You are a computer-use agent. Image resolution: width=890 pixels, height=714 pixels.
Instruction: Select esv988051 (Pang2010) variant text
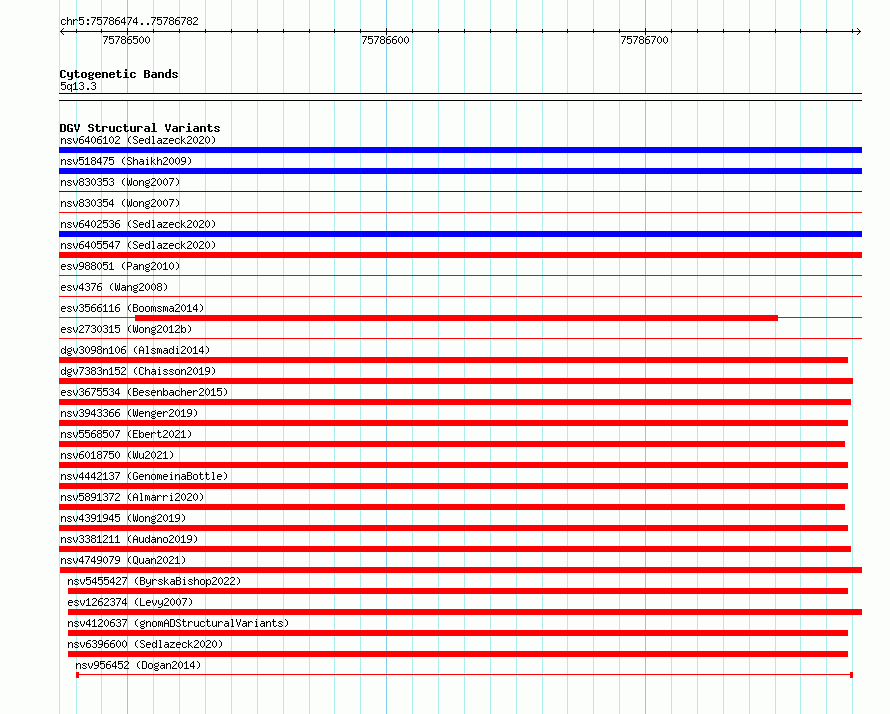click(x=120, y=266)
